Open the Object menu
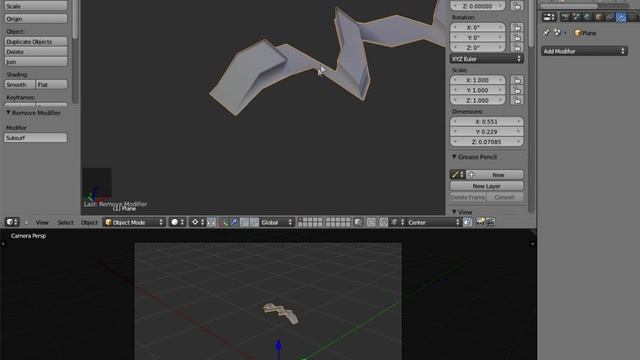The height and width of the screenshot is (360, 640). [x=89, y=222]
